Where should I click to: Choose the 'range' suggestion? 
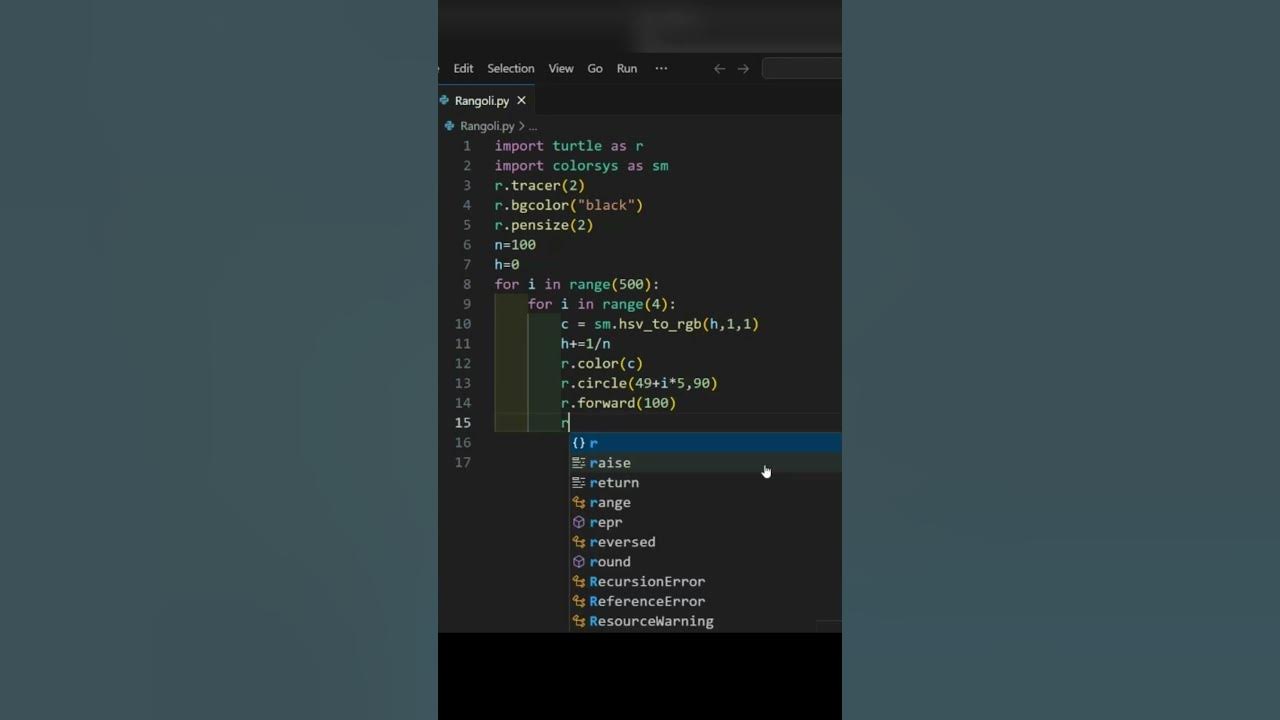pyautogui.click(x=705, y=502)
